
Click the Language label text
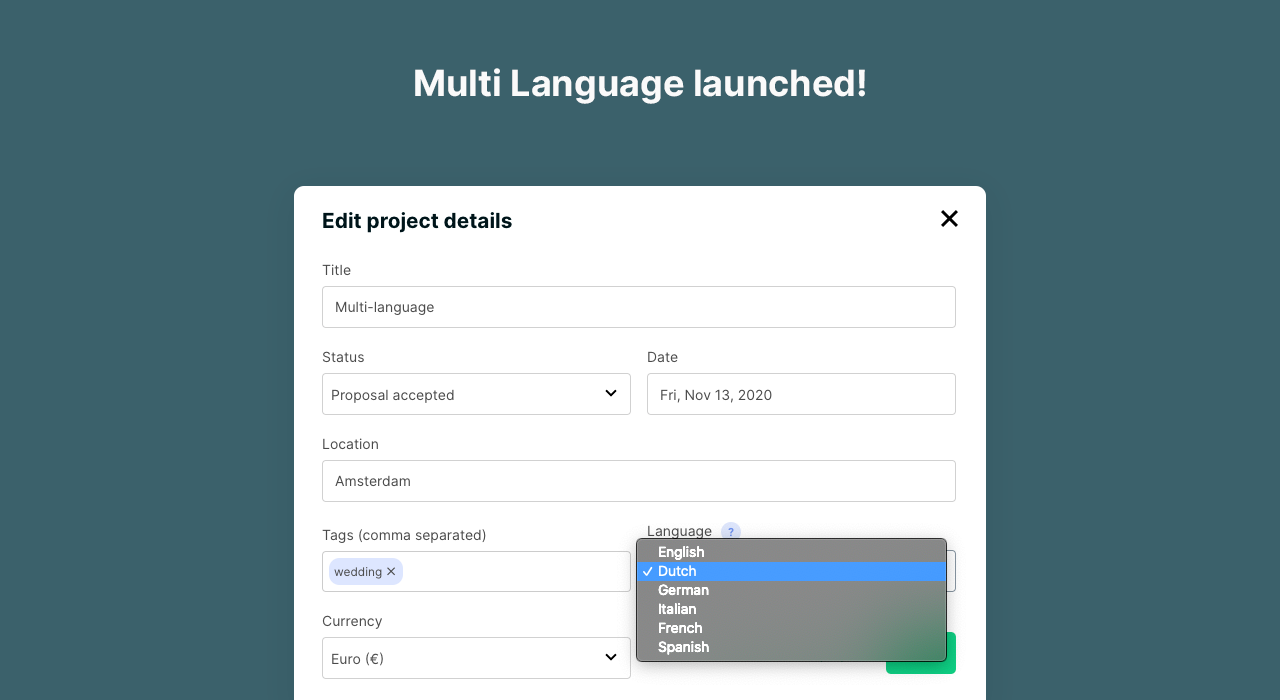[679, 531]
